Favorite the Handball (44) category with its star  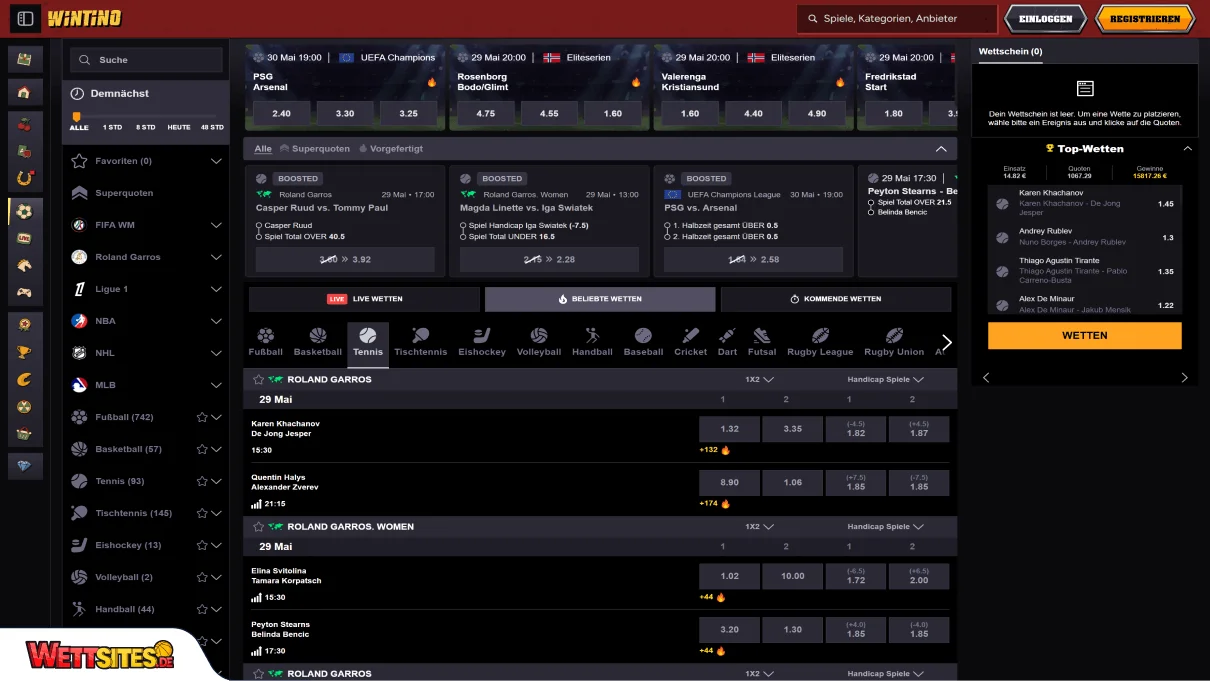(x=202, y=609)
